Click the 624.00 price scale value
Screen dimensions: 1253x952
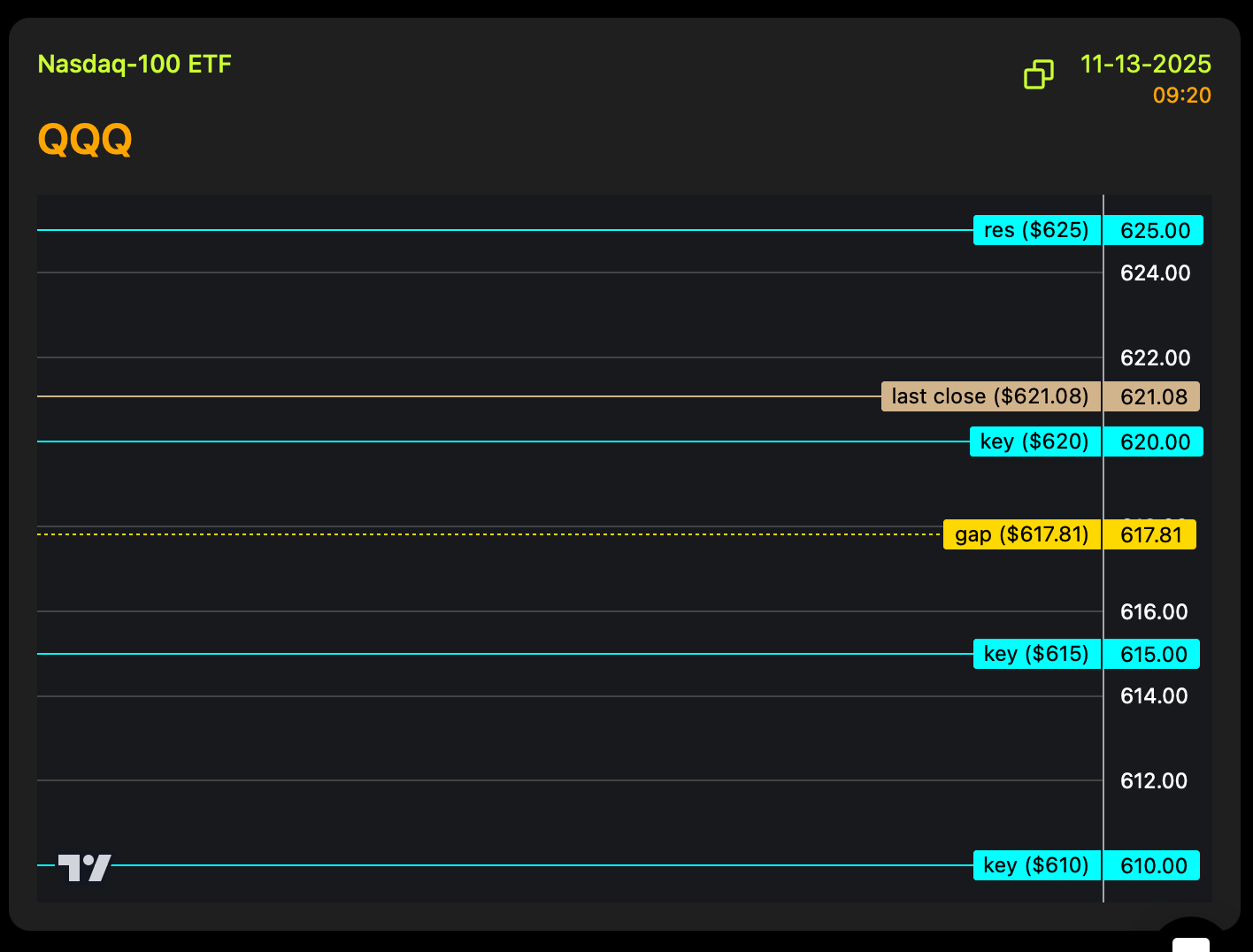pyautogui.click(x=1155, y=273)
